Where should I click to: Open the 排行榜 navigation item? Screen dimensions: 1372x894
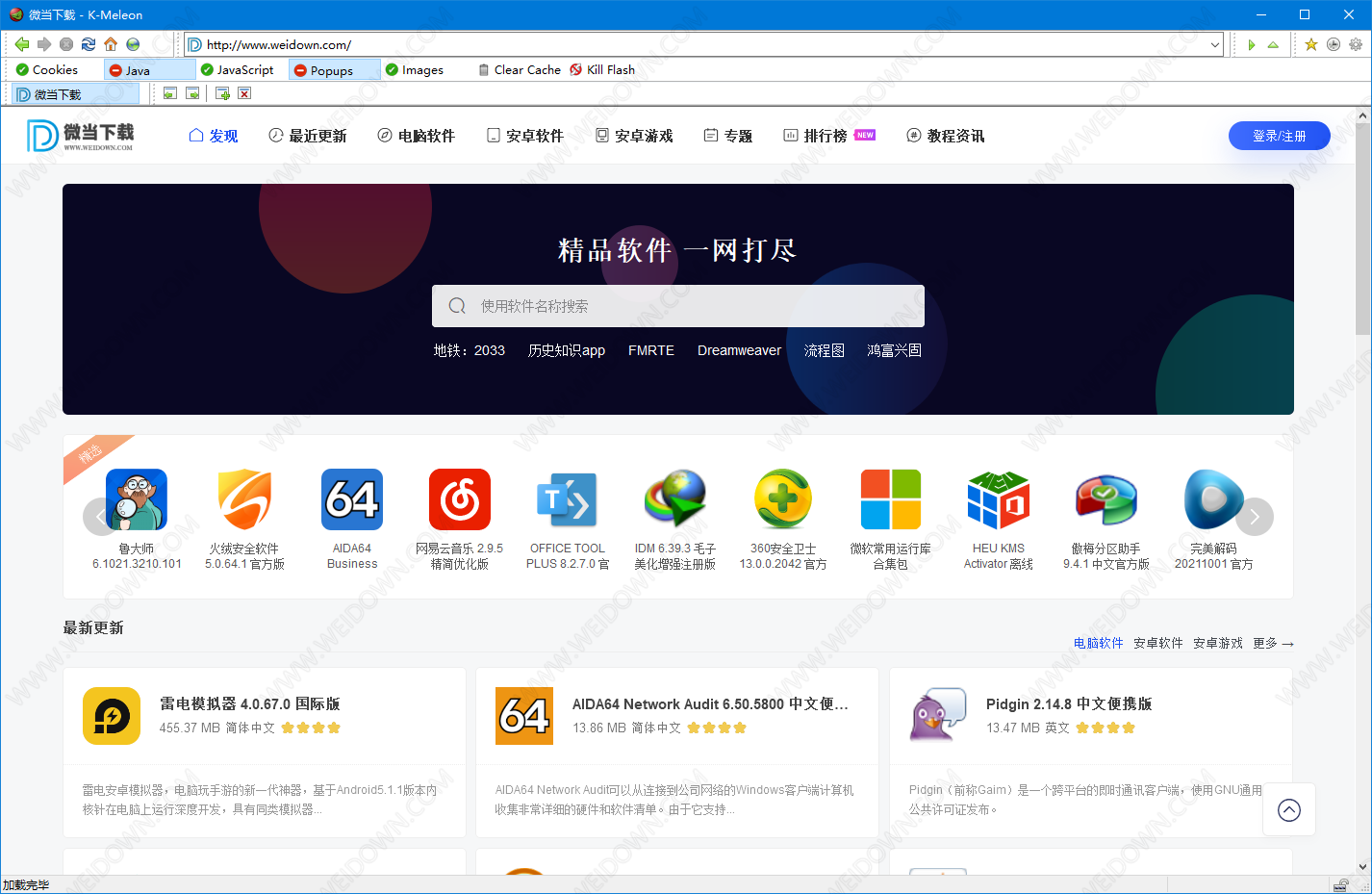coord(828,136)
